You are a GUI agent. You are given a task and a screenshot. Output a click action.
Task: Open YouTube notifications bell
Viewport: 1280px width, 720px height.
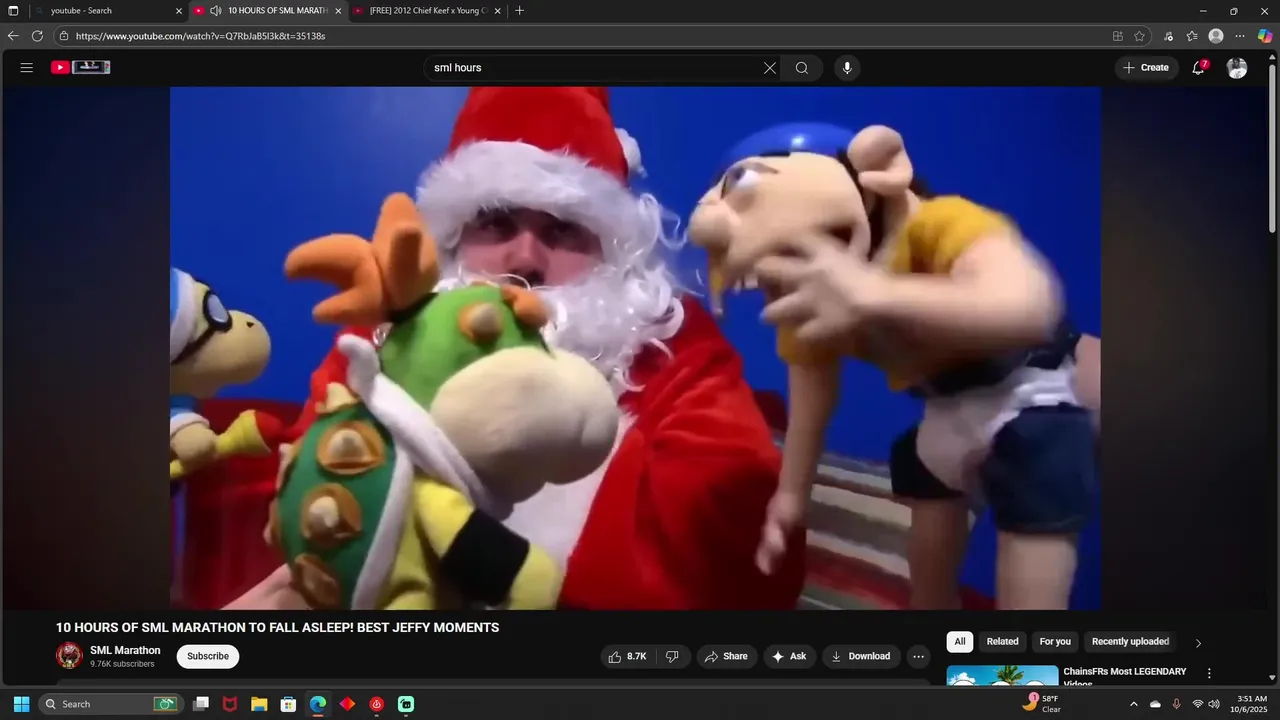click(1198, 68)
